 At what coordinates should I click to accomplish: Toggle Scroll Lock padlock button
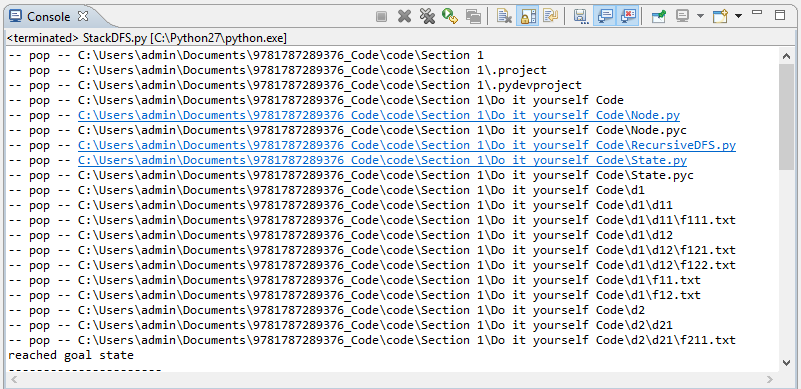(527, 16)
